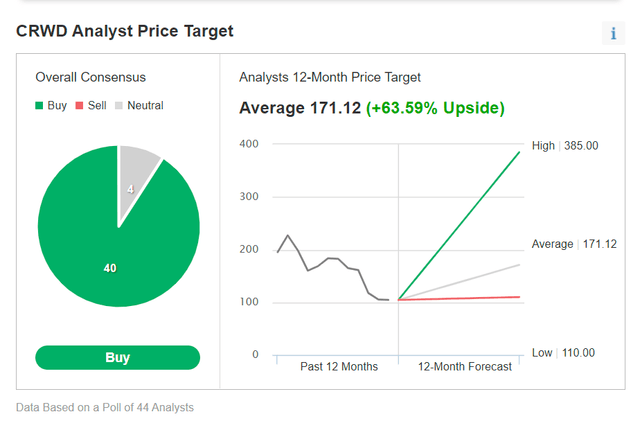Click the green Buy rating button
This screenshot has height=425, width=640.
coord(118,357)
